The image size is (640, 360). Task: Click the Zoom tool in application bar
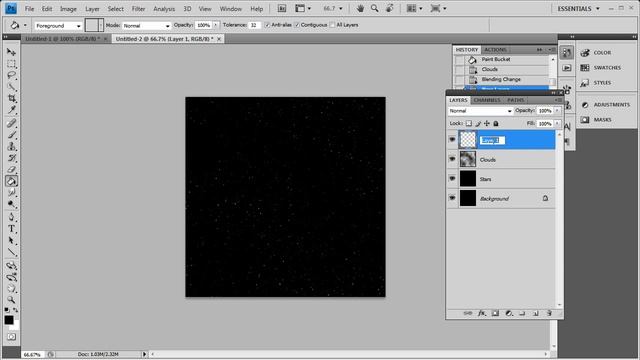[374, 8]
